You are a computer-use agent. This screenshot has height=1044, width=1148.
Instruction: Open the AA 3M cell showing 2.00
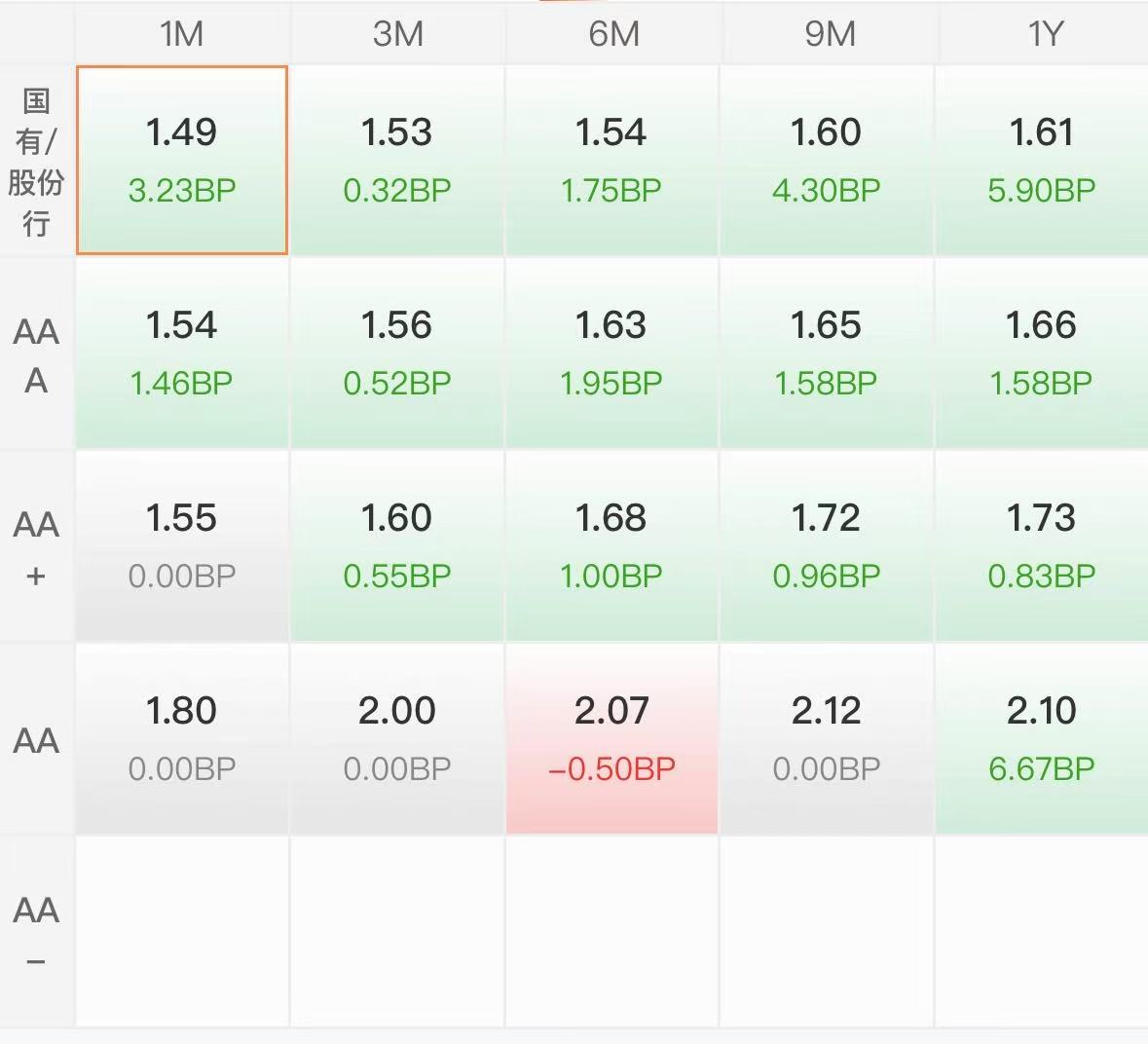397,739
